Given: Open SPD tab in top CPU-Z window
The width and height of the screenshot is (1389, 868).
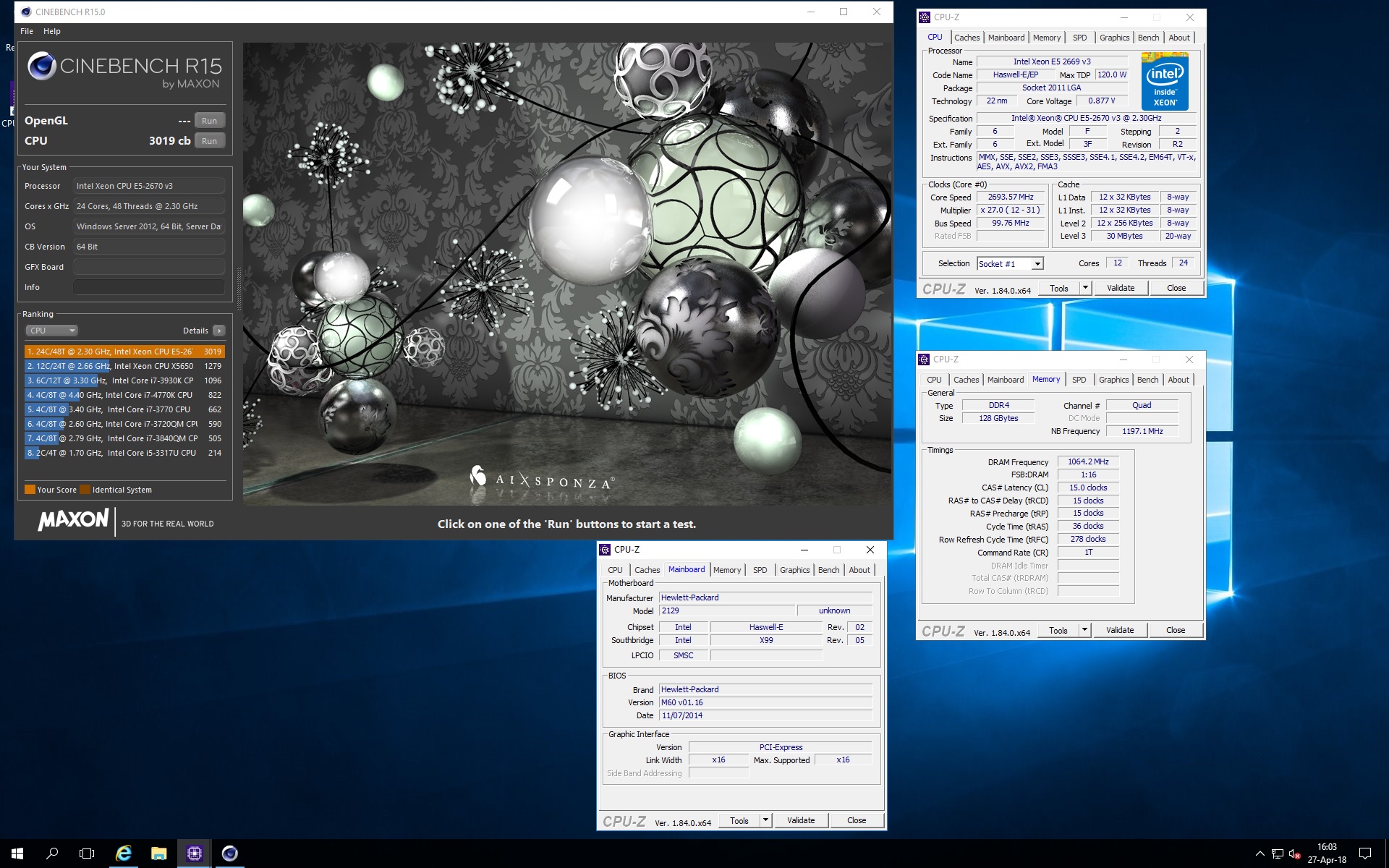Looking at the screenshot, I should coord(1079,38).
